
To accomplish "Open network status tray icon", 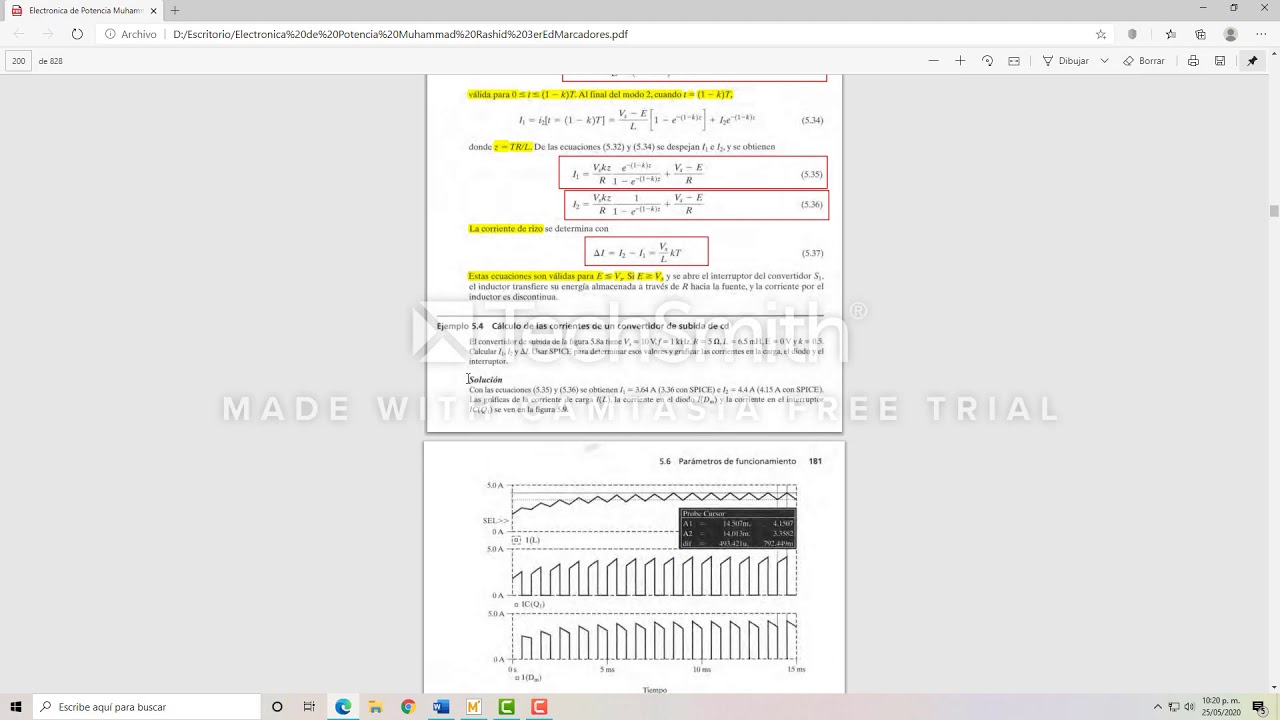I will [1175, 707].
